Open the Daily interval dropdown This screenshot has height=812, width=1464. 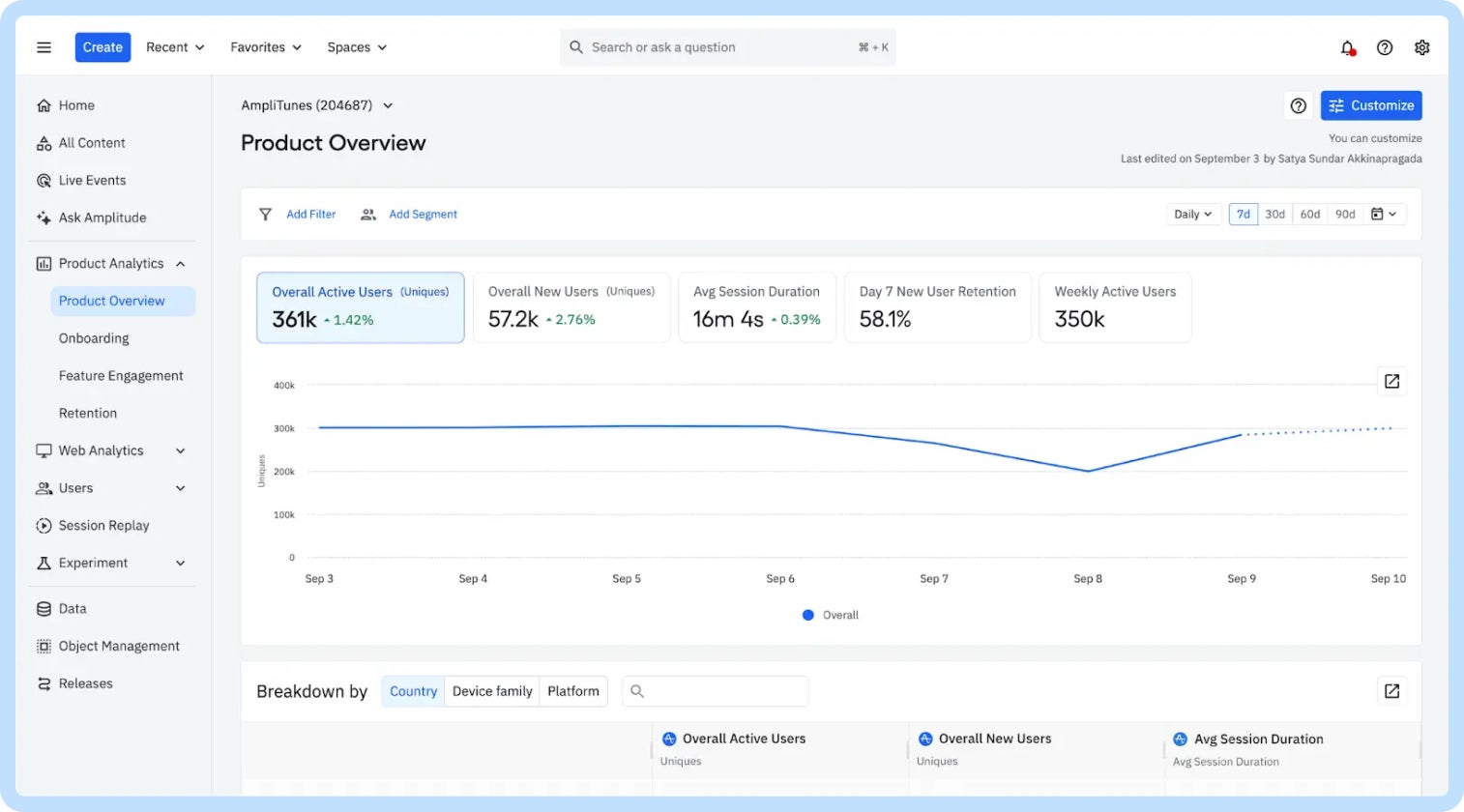coord(1192,215)
